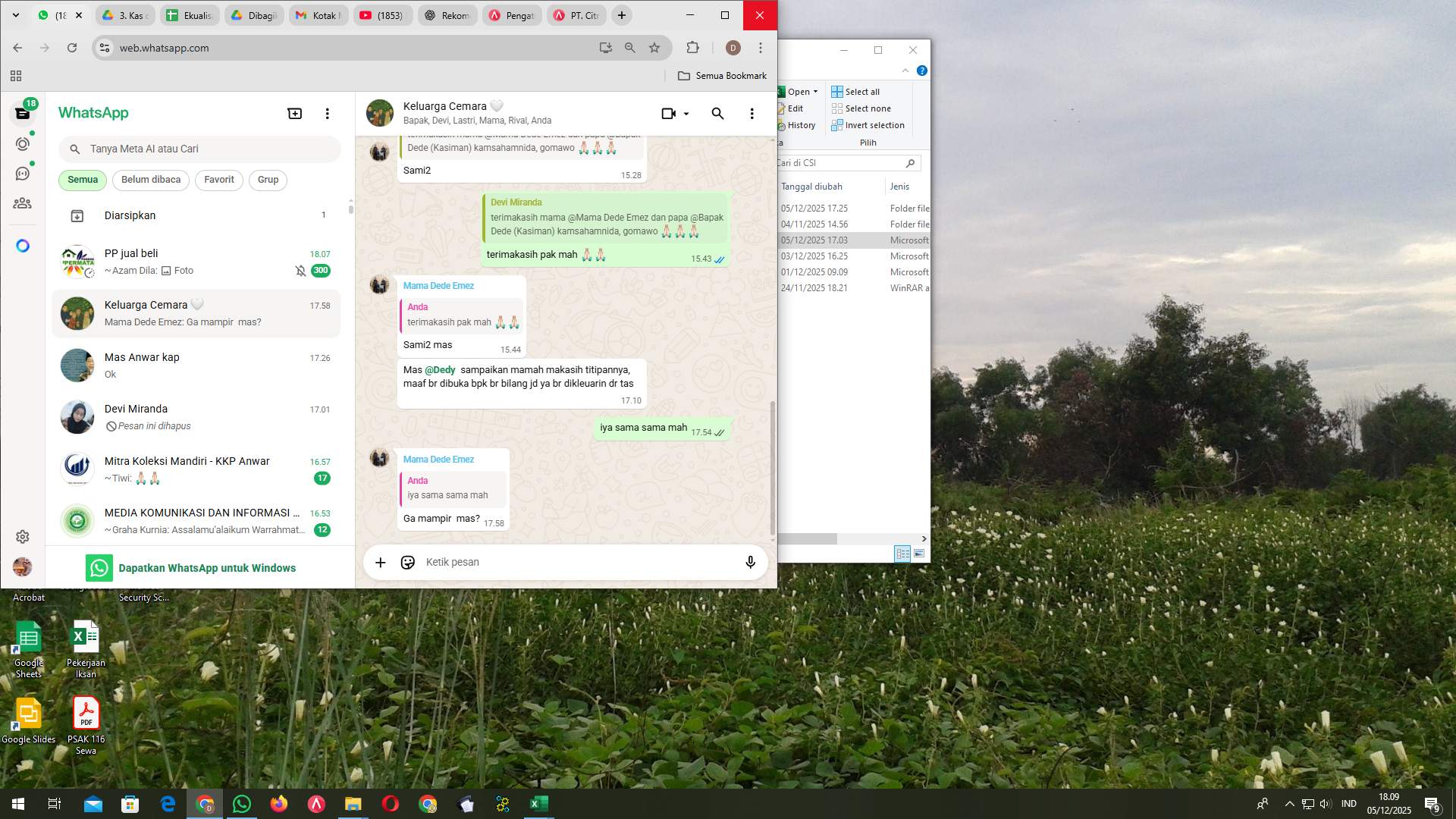Viewport: 1456px width, 819px height.
Task: Start a voice message with the microphone icon
Action: pos(750,562)
